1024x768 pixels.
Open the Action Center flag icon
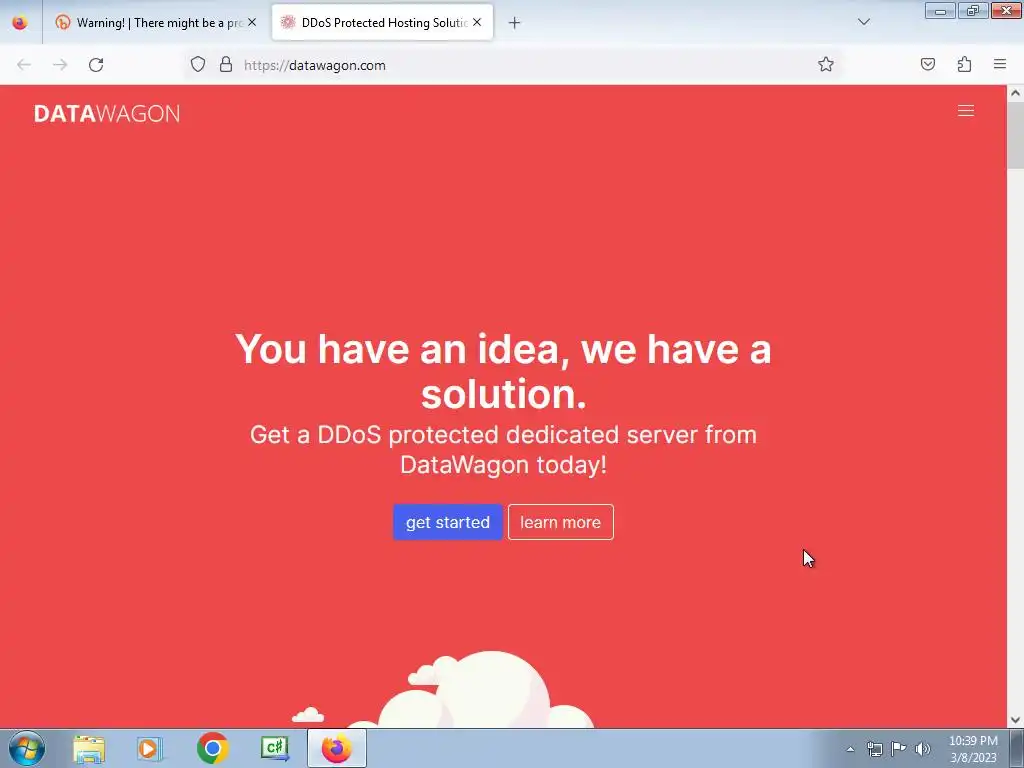coord(899,748)
